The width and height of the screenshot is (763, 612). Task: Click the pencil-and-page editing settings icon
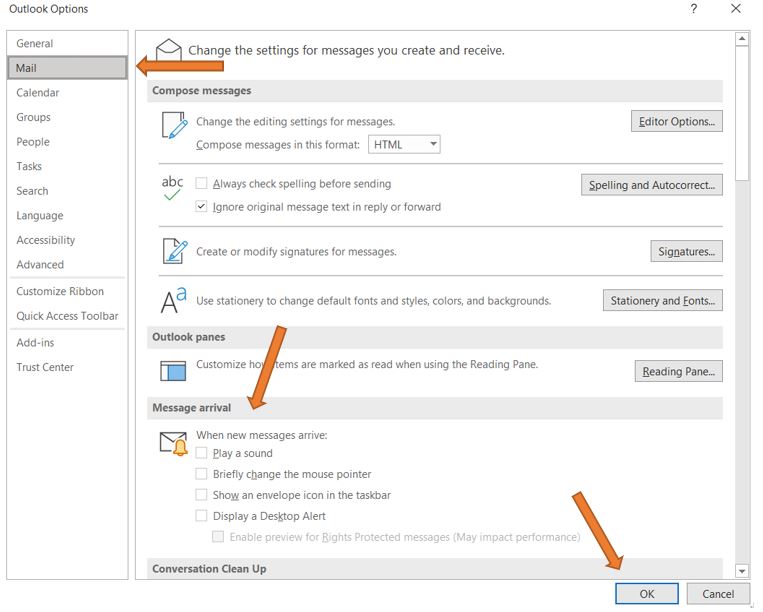click(x=174, y=126)
